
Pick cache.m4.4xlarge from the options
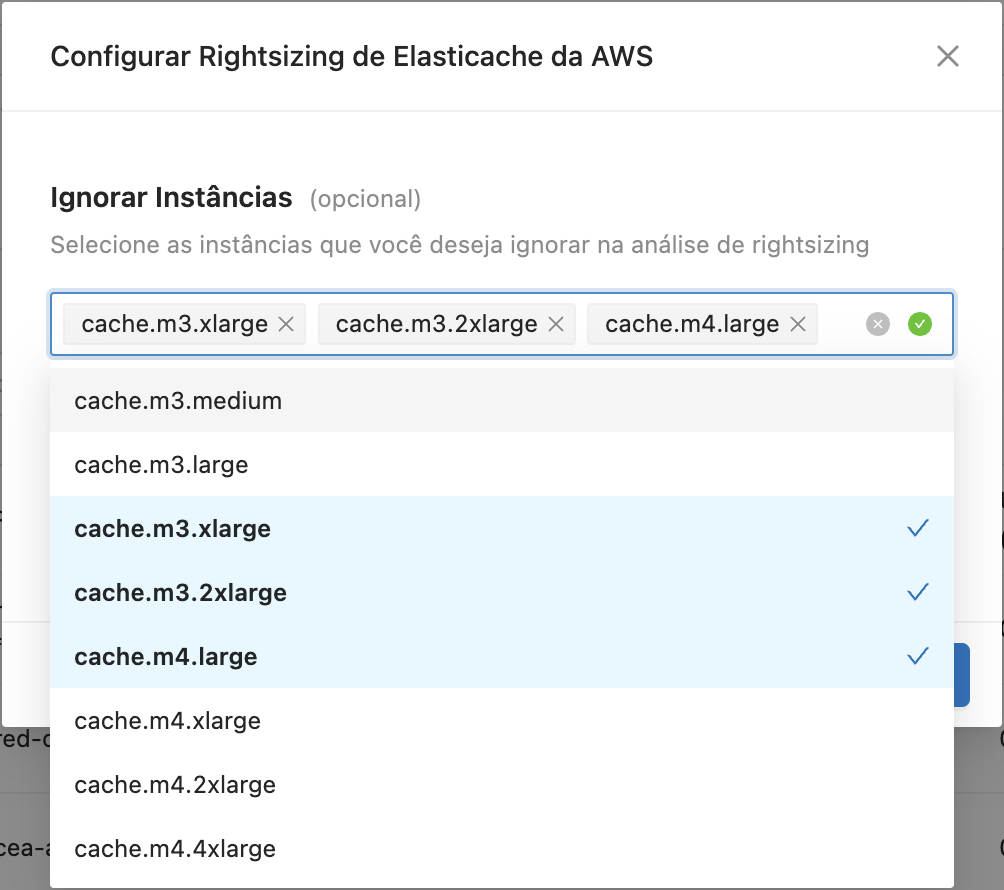(175, 848)
